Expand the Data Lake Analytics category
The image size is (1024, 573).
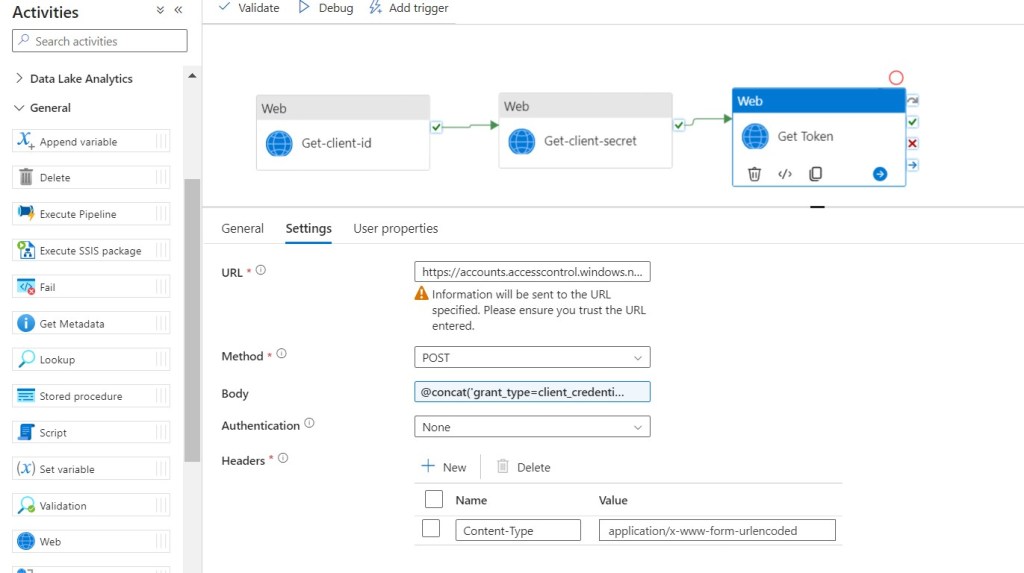click(x=20, y=79)
